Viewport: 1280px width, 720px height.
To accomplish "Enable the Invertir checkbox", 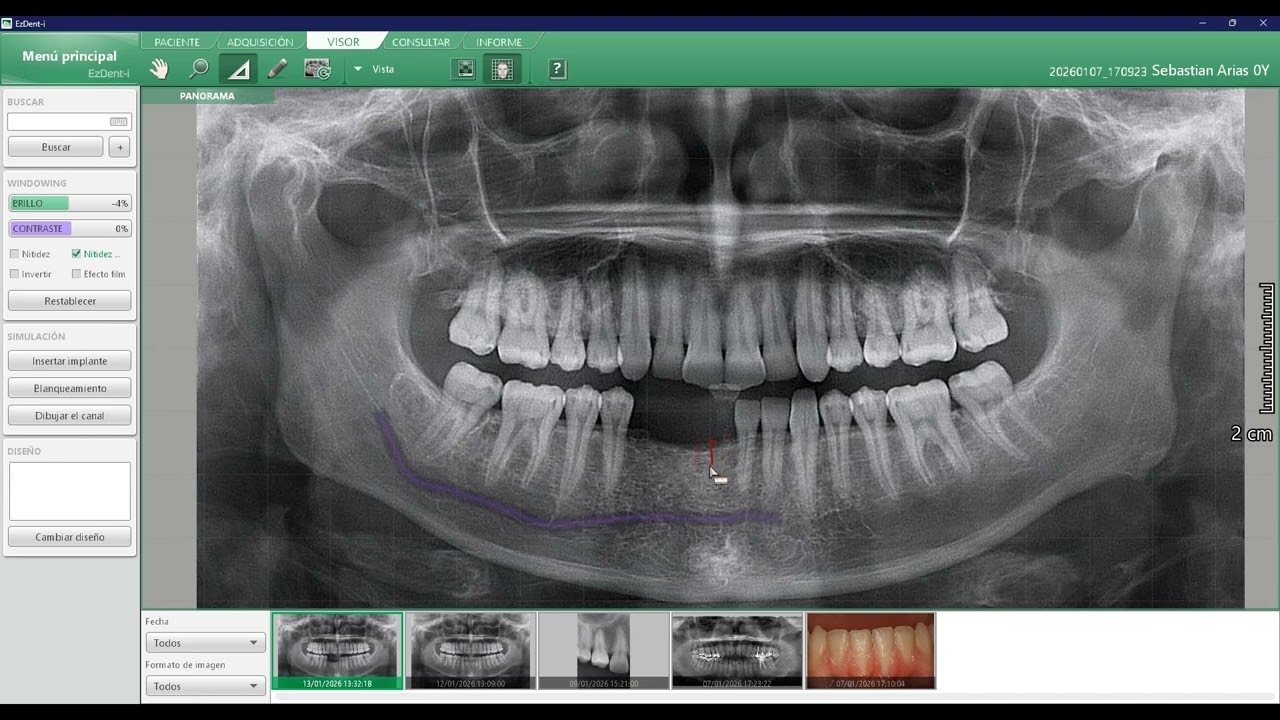I will pyautogui.click(x=15, y=274).
